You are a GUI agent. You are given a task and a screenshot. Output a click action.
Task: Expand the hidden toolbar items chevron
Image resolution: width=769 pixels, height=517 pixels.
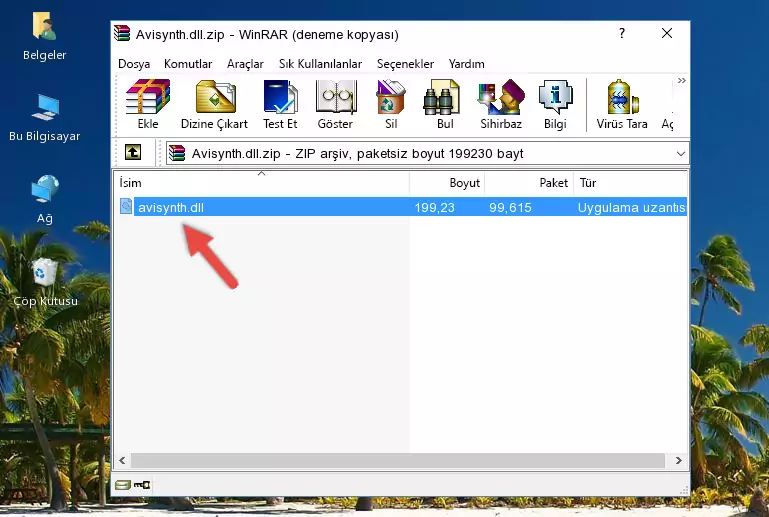tap(682, 80)
